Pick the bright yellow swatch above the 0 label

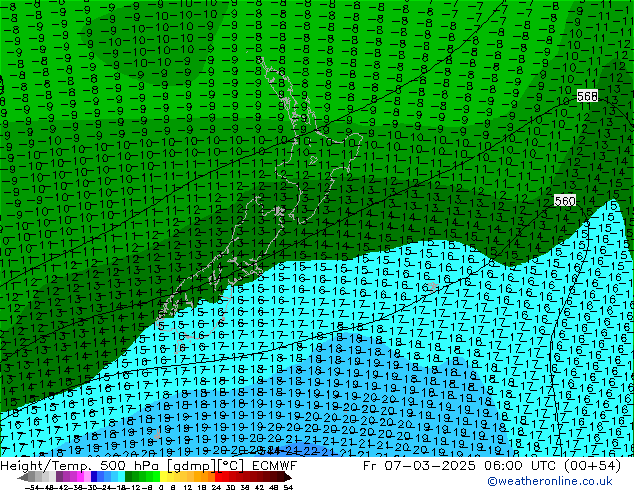click(x=163, y=478)
